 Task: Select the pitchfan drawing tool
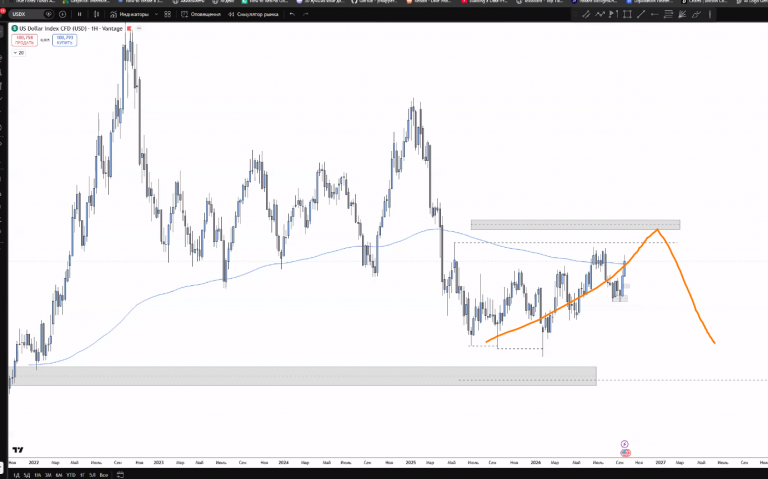682,14
